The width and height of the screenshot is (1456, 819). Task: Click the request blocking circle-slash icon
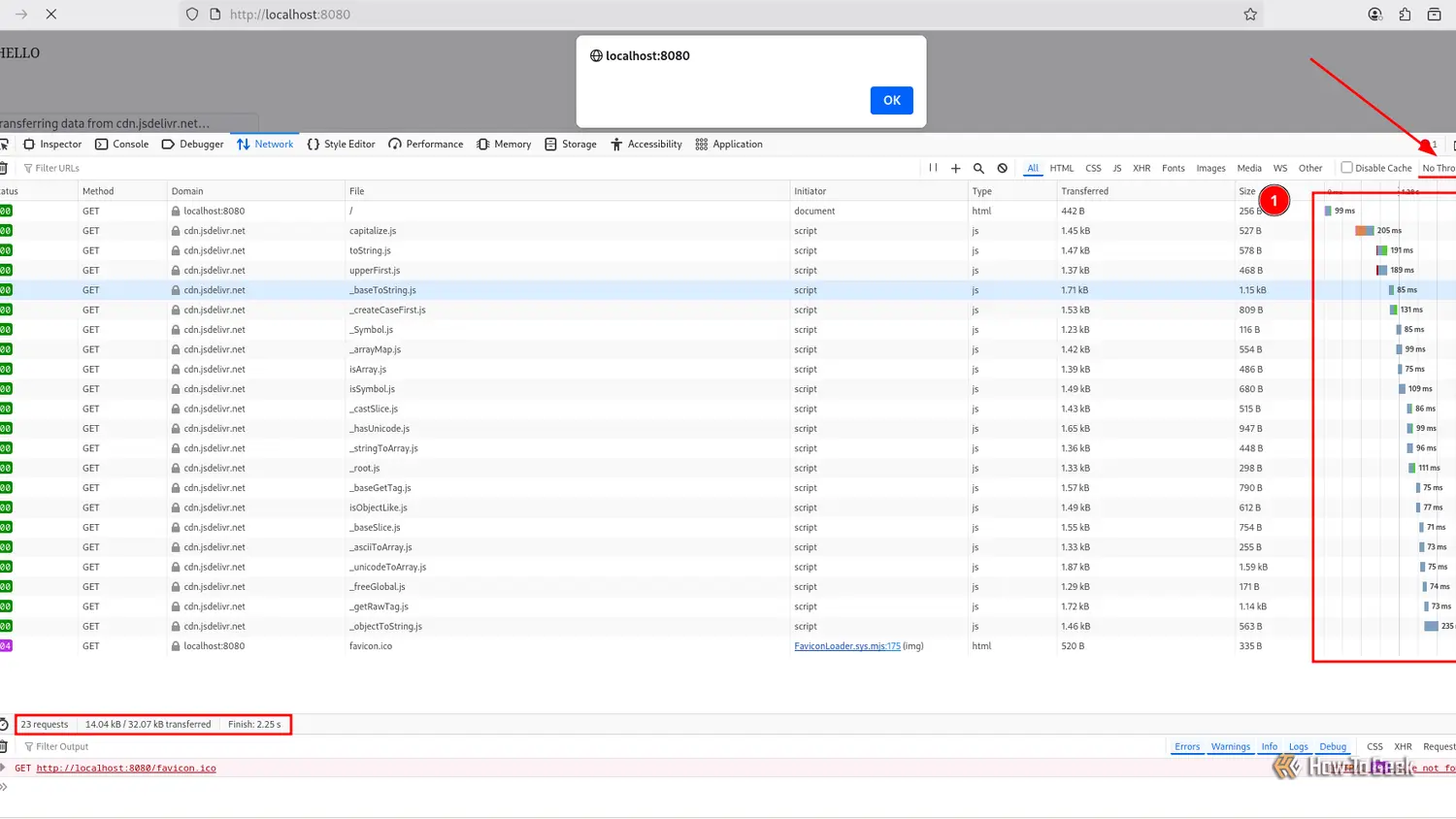tap(1003, 168)
